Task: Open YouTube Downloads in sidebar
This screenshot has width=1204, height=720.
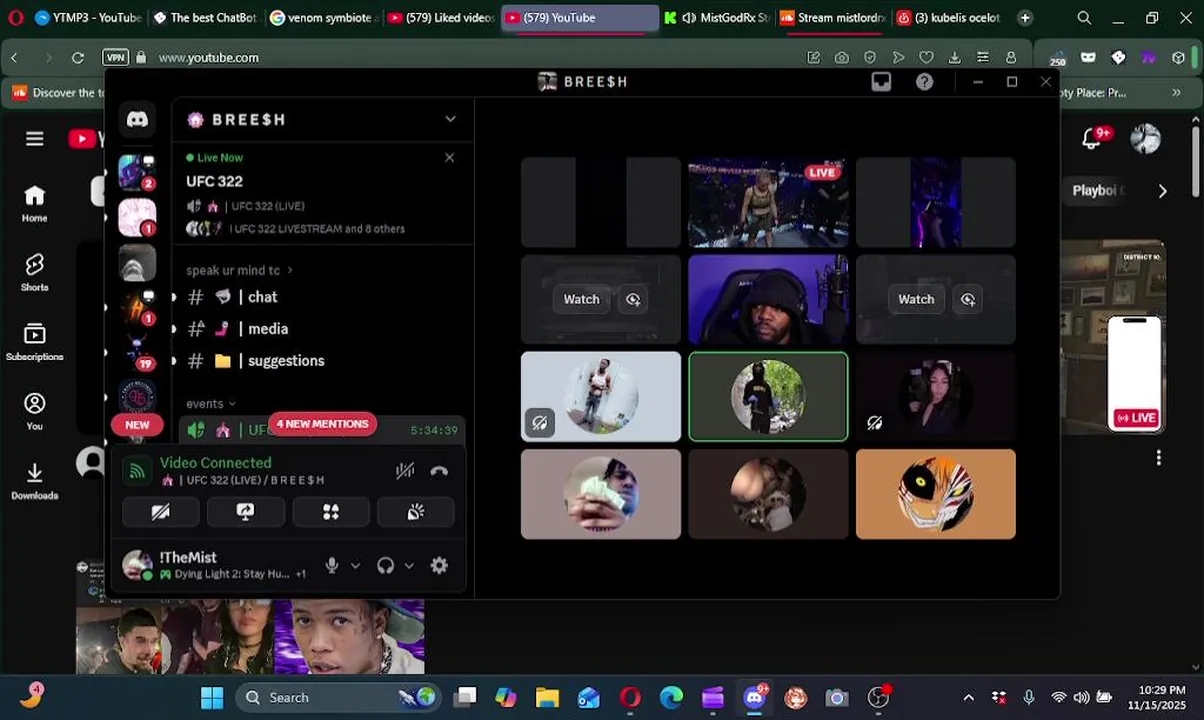Action: click(35, 481)
